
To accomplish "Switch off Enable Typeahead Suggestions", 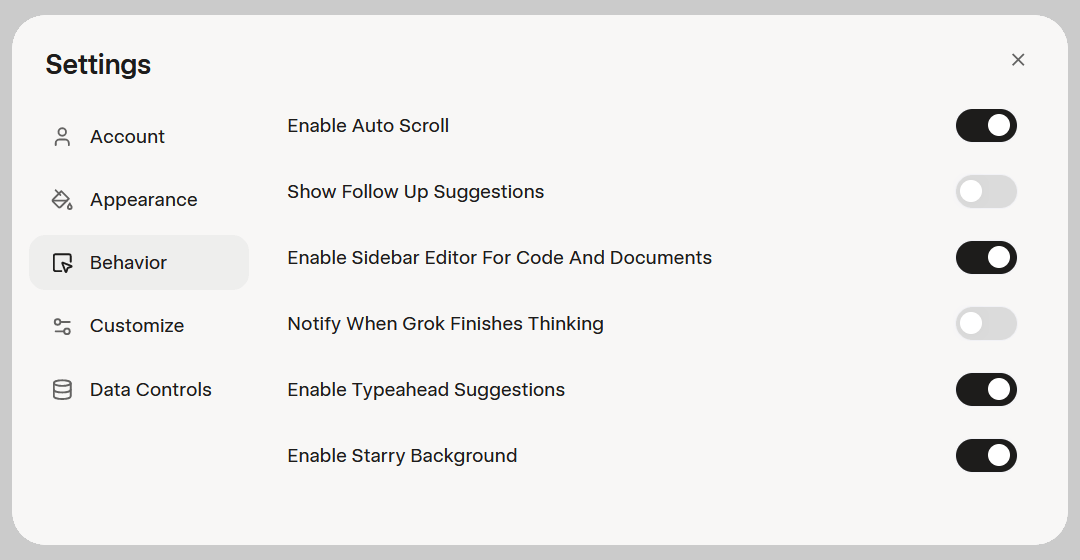I will point(986,390).
